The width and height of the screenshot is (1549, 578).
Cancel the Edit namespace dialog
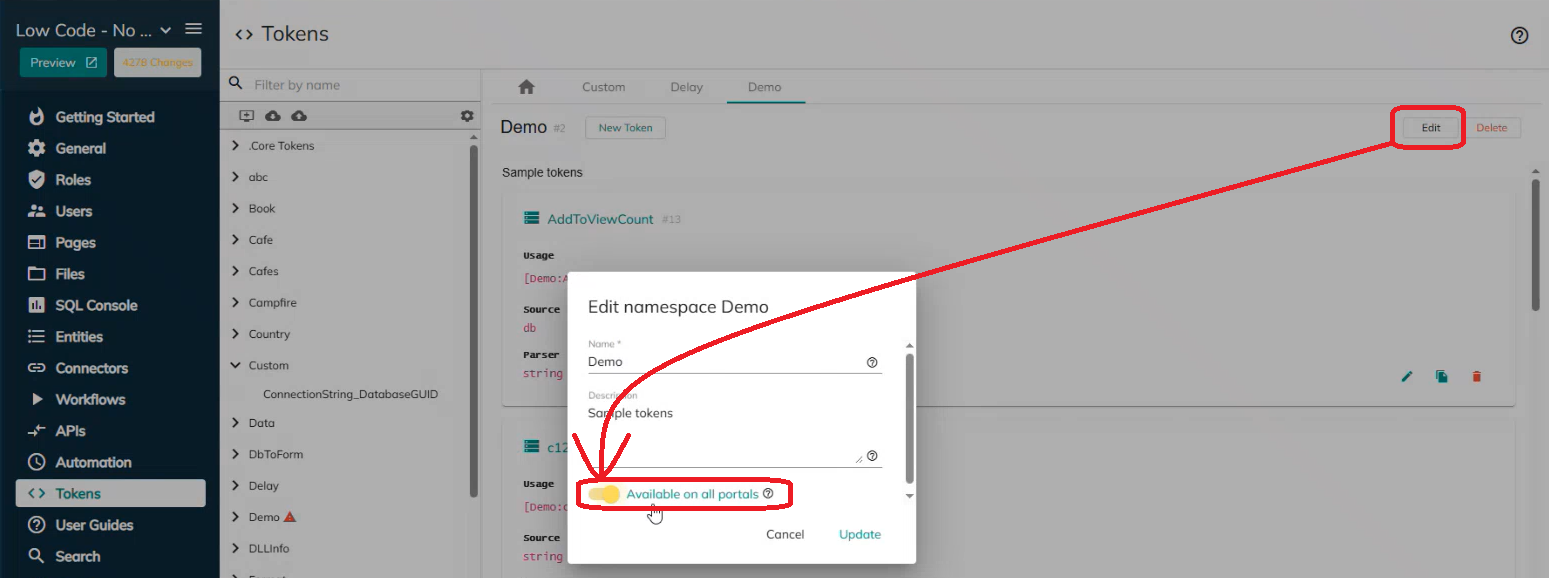[785, 534]
